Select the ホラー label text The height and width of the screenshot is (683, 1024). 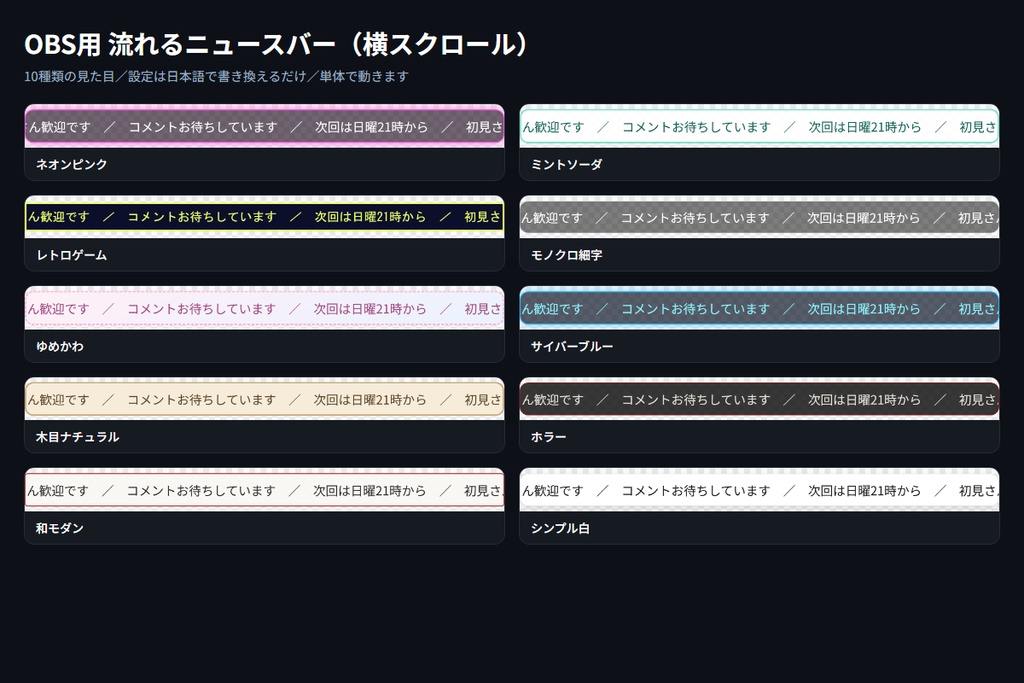pos(548,437)
